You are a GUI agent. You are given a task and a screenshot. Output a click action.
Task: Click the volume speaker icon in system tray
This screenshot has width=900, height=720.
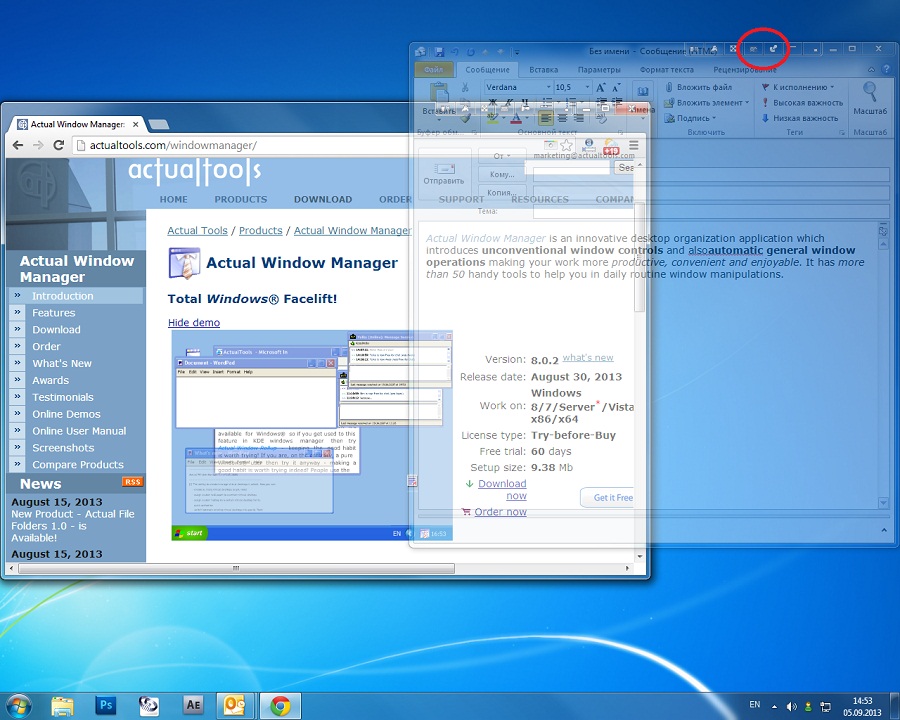coord(792,706)
